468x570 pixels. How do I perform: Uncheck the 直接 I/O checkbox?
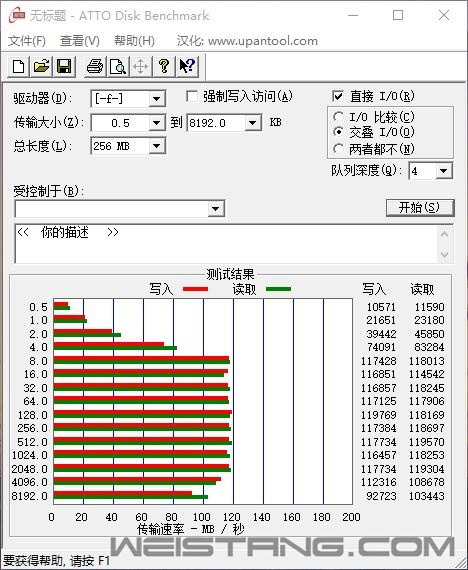338,96
